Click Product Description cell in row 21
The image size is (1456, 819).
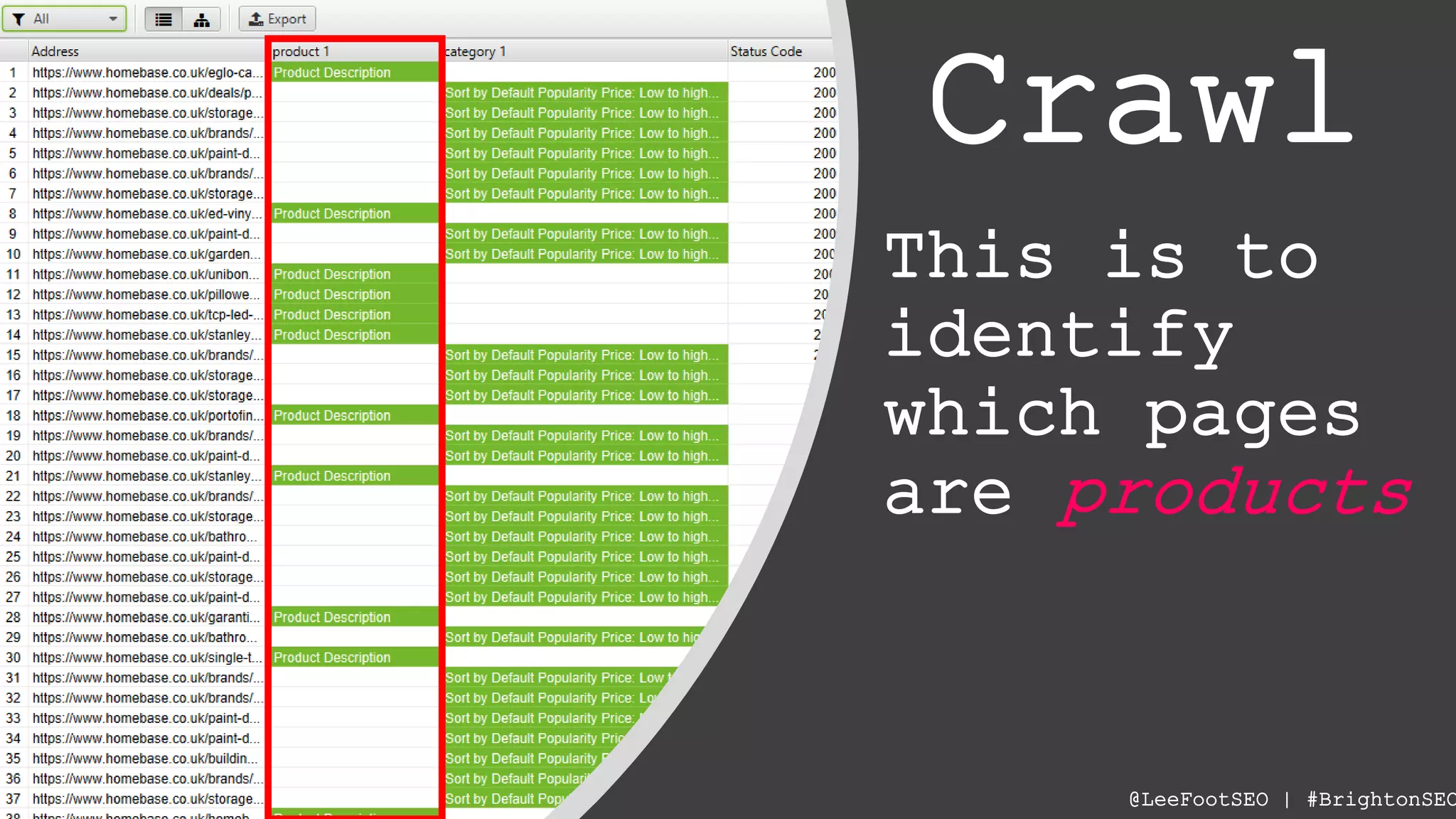355,476
